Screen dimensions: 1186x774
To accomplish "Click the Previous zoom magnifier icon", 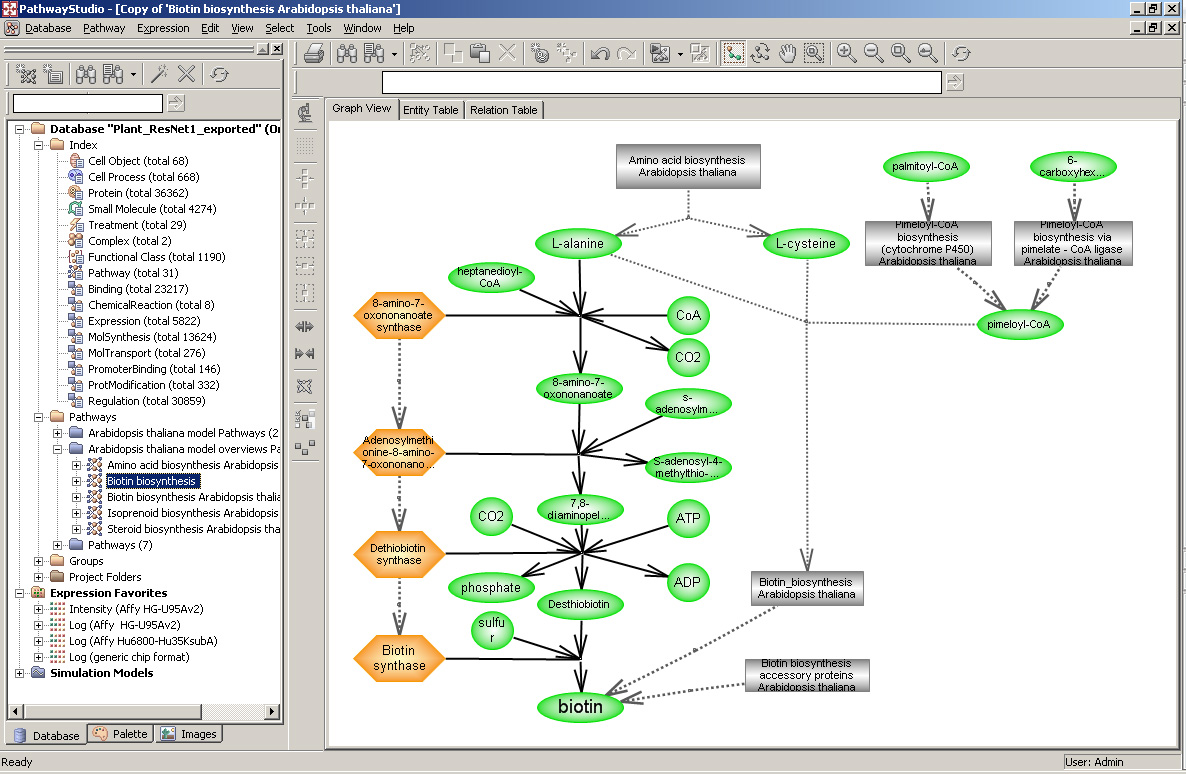I will 927,53.
